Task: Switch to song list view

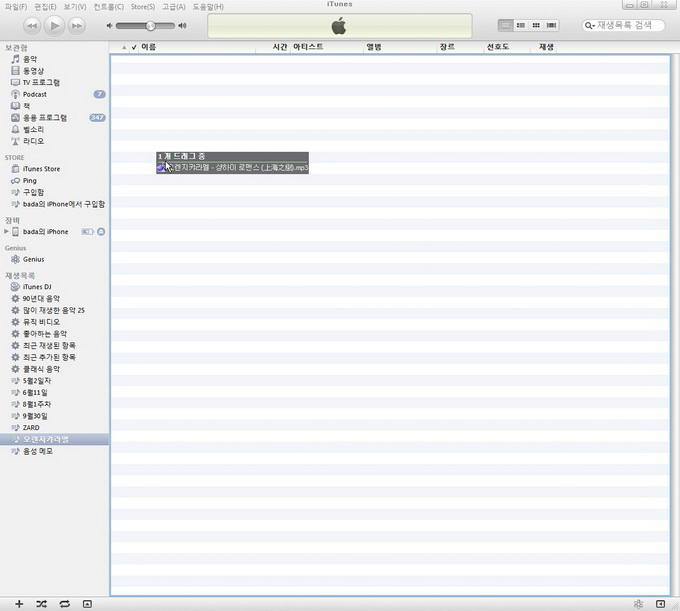Action: (505, 25)
